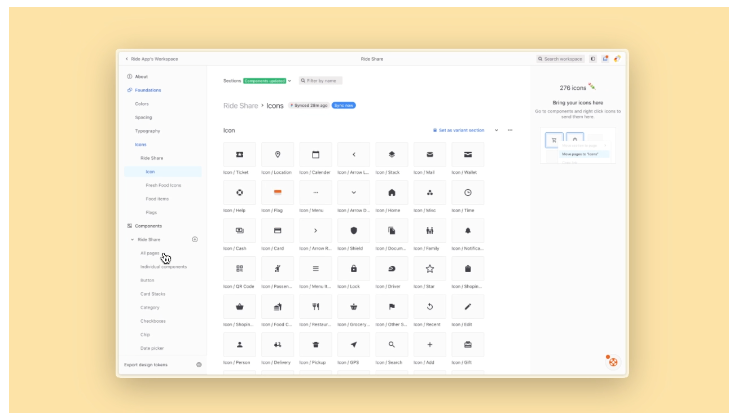Select the Location pin icon tile
Screen dimensions: 735x418
(278, 155)
